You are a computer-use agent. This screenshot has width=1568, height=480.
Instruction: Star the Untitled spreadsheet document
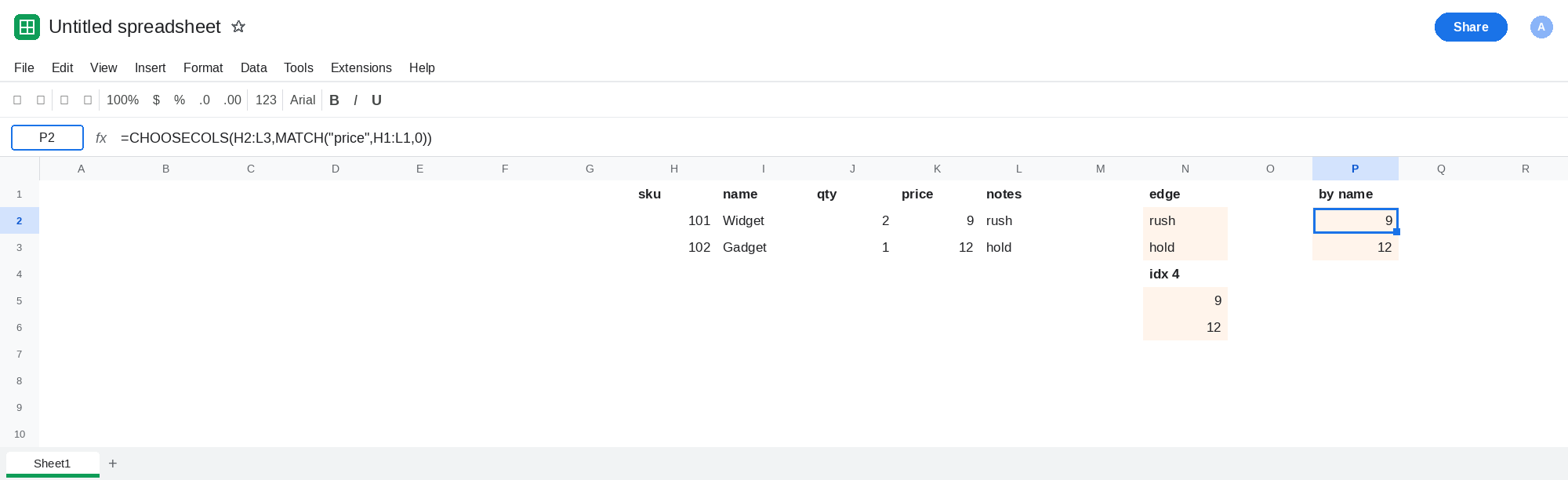(238, 27)
